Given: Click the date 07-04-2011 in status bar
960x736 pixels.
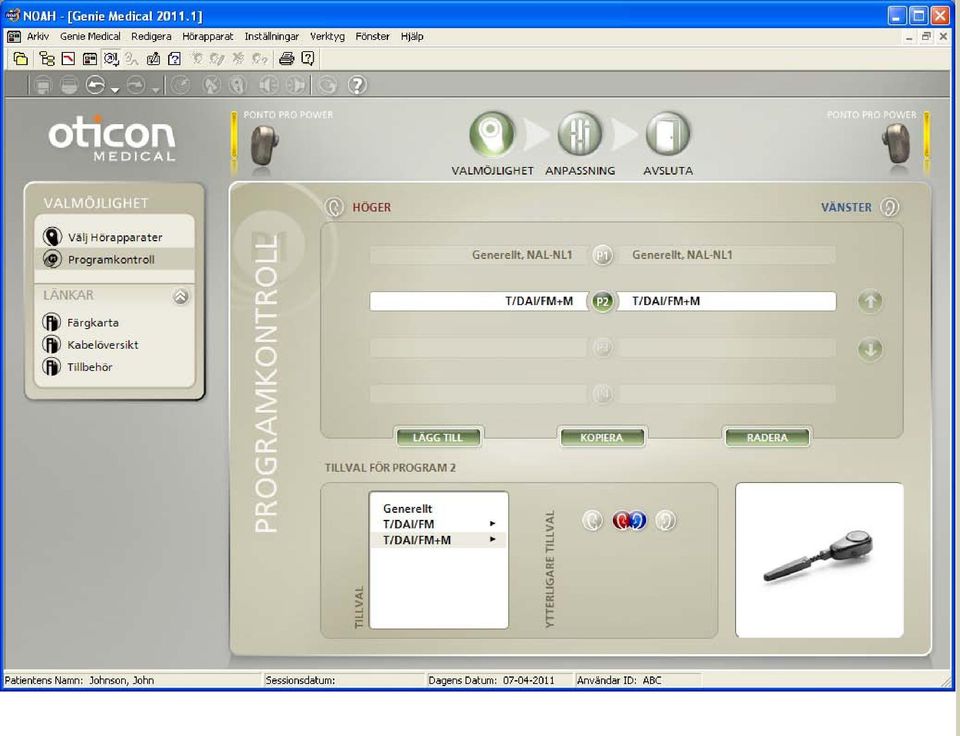Looking at the screenshot, I should click(x=528, y=680).
